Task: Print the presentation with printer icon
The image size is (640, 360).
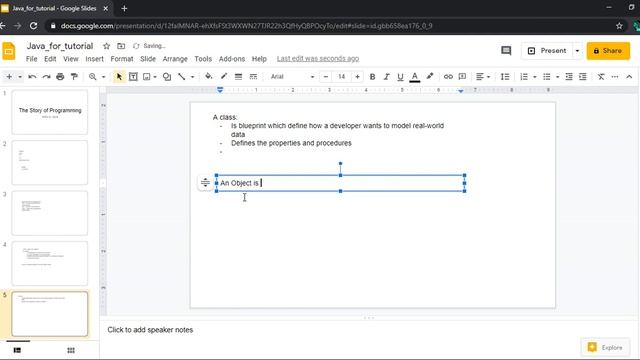Action: 60,77
